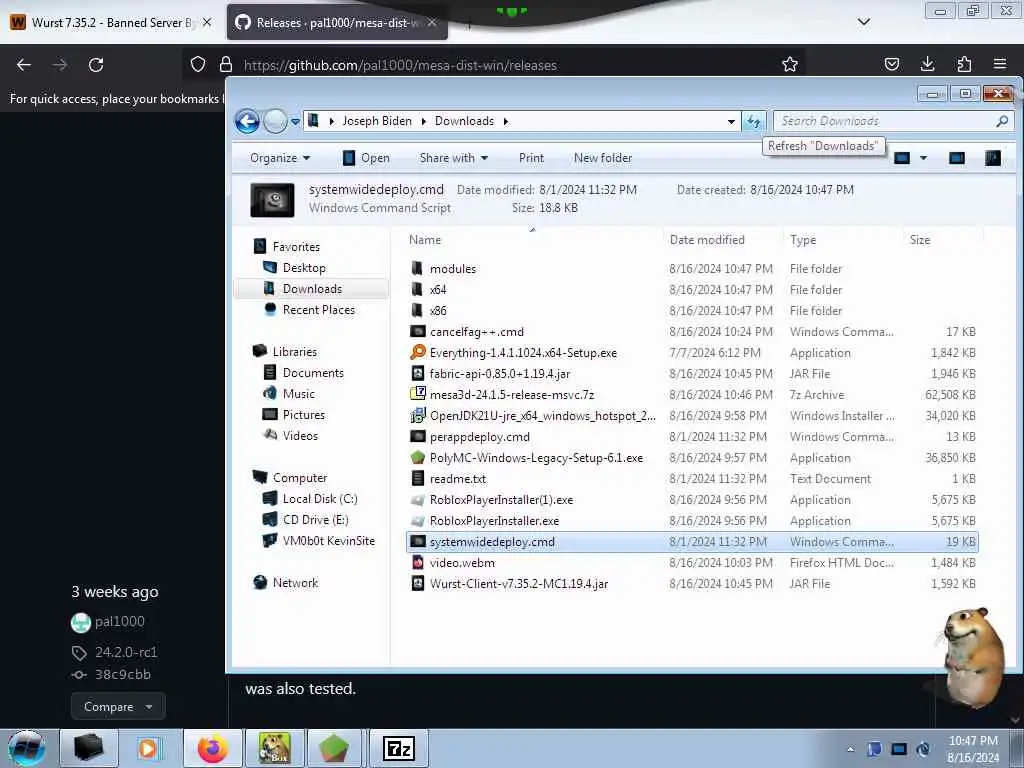
Task: Refresh the Downloads folder
Action: click(754, 121)
